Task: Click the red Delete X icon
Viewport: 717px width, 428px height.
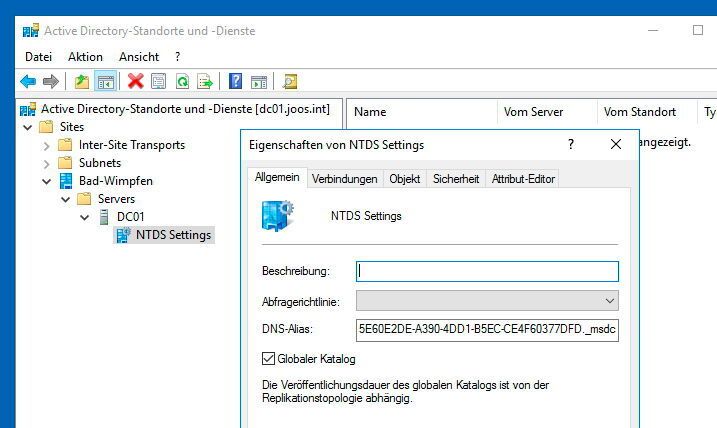Action: 135,81
